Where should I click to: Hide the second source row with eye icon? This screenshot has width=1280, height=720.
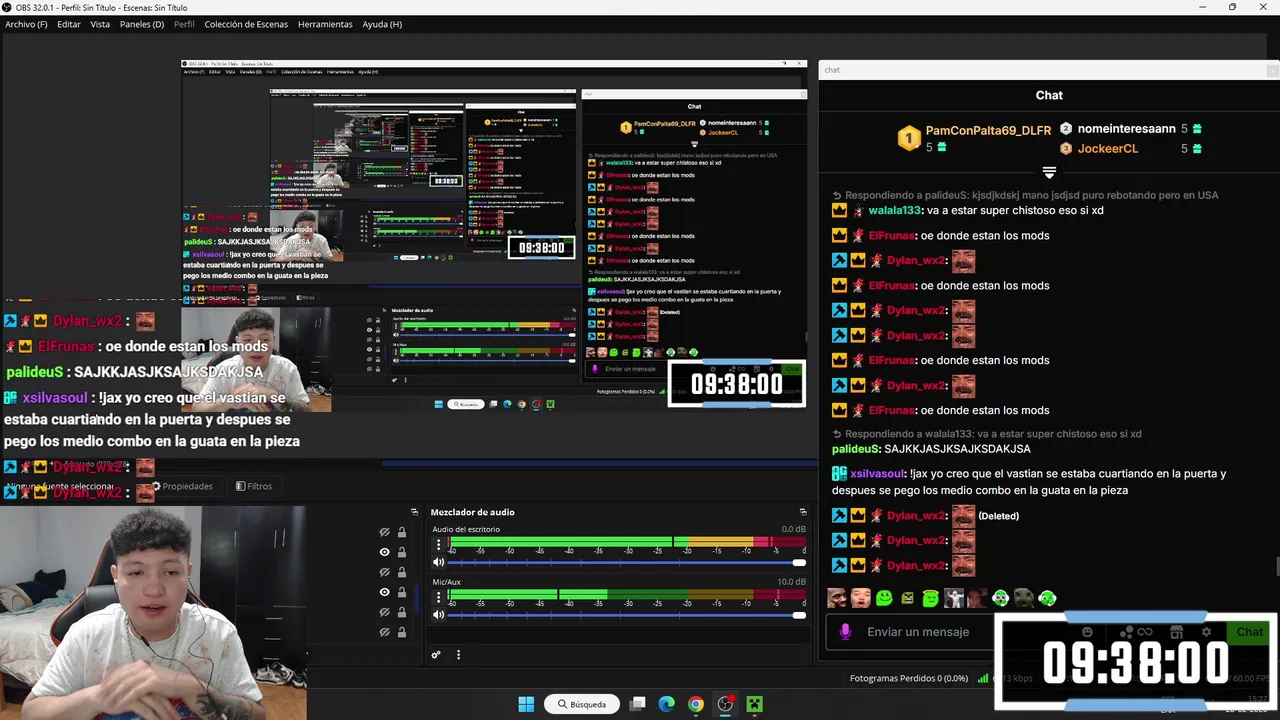click(x=384, y=552)
